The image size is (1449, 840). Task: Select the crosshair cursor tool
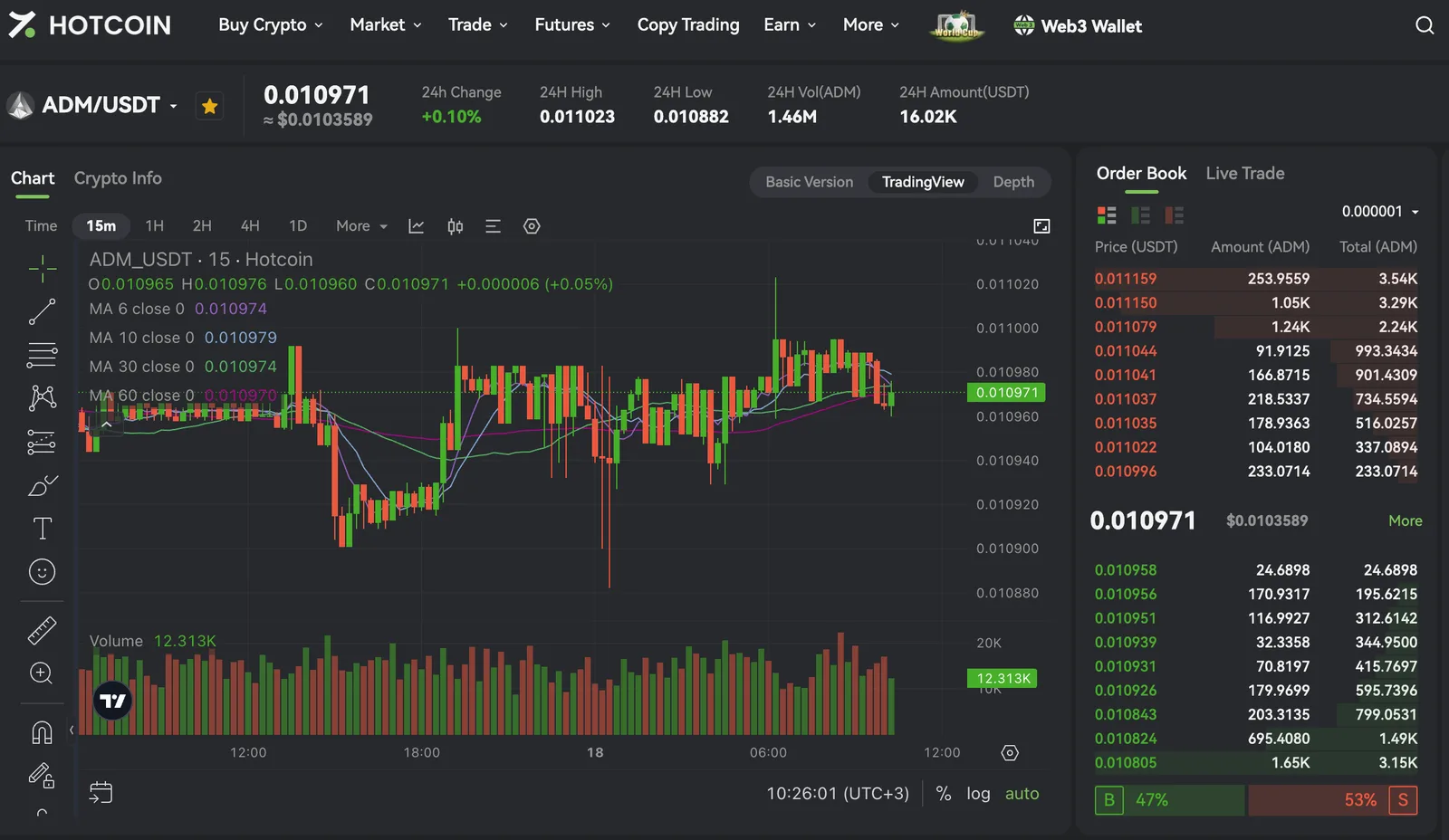point(42,268)
